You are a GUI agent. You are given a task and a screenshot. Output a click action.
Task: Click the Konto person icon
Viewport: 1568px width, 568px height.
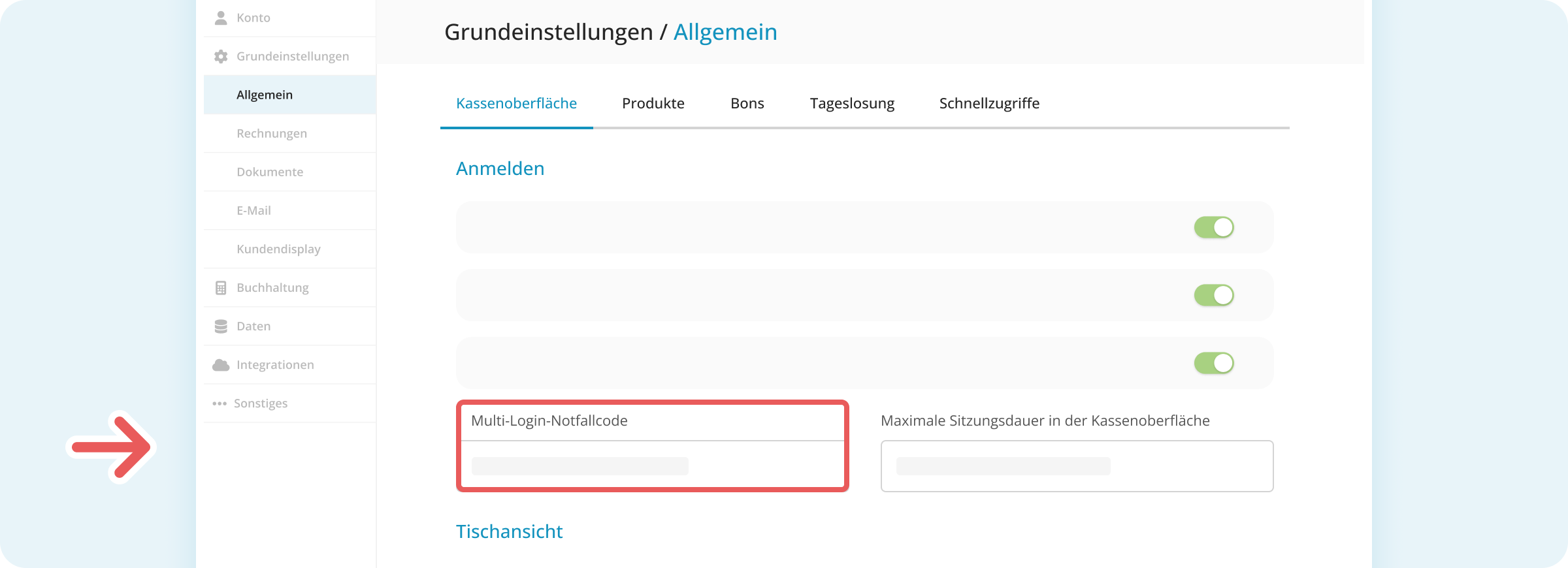tap(221, 18)
